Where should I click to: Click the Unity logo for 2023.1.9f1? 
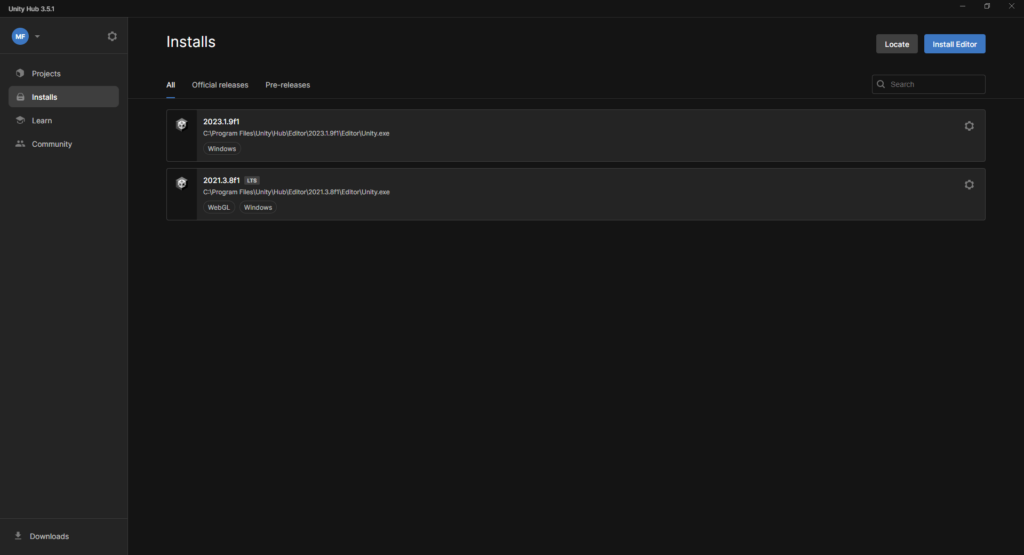coord(181,125)
